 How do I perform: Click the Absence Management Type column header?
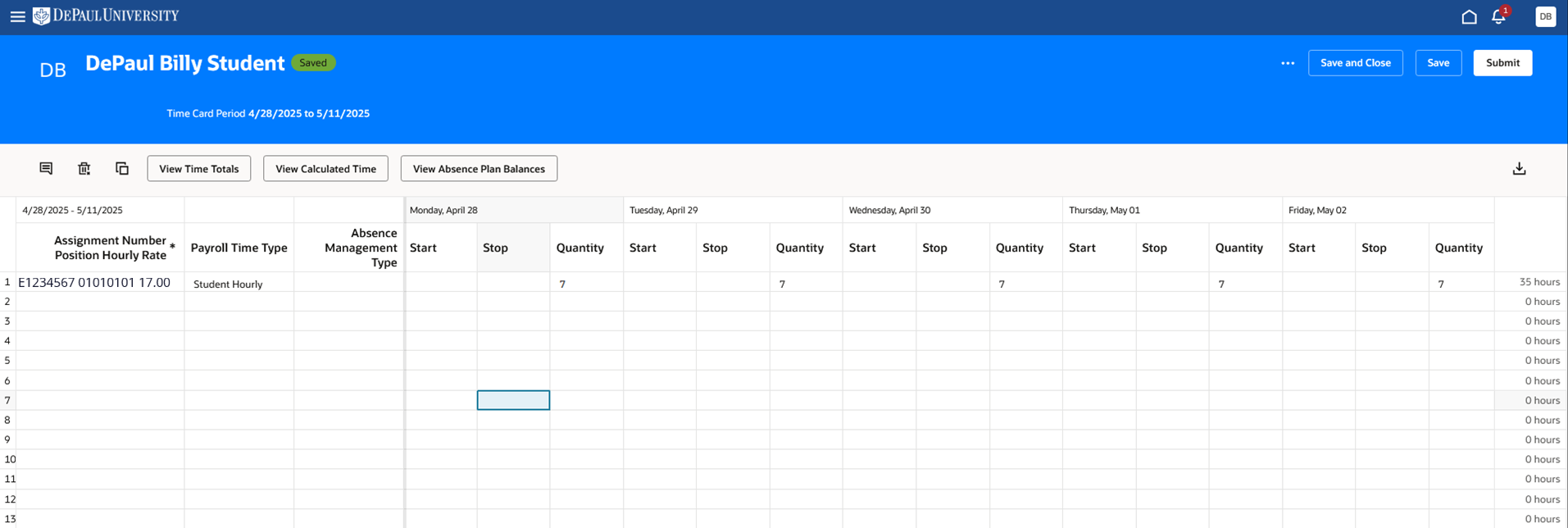349,248
